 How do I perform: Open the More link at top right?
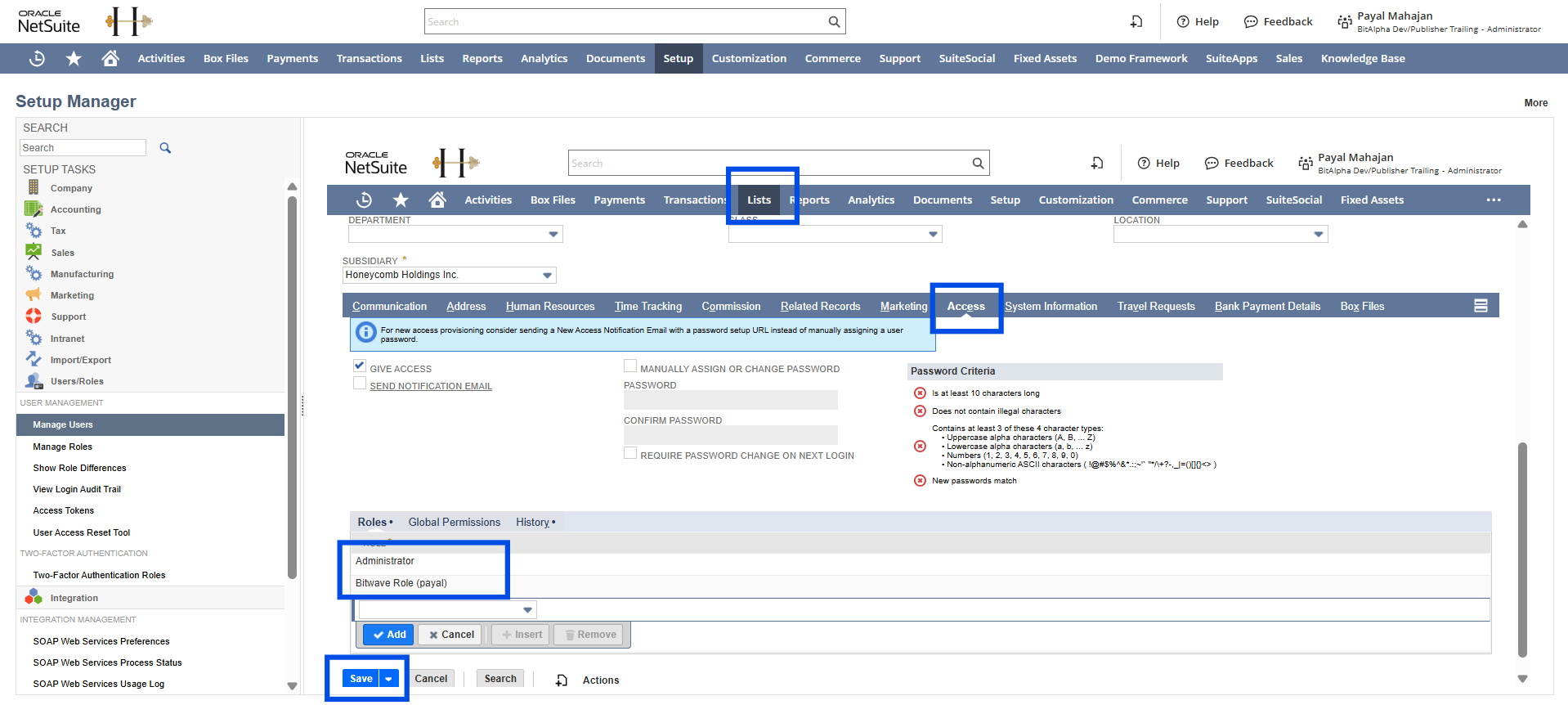point(1536,103)
